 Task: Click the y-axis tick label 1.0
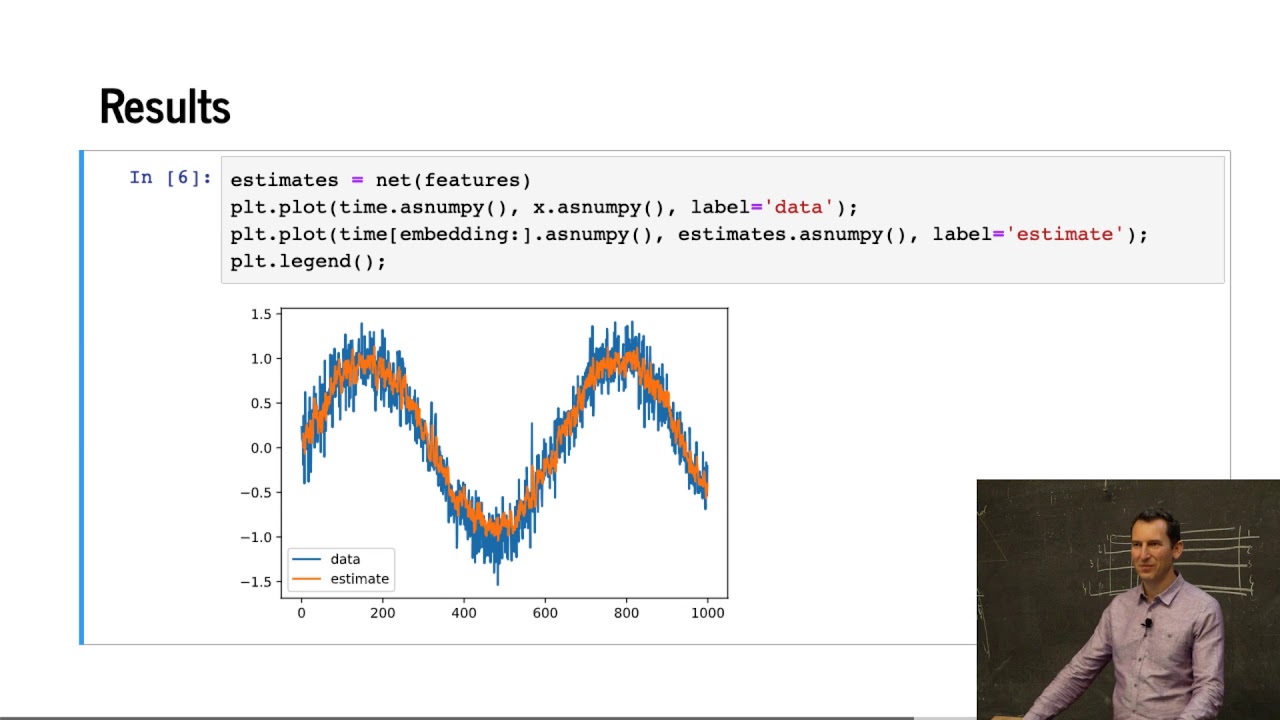point(261,359)
